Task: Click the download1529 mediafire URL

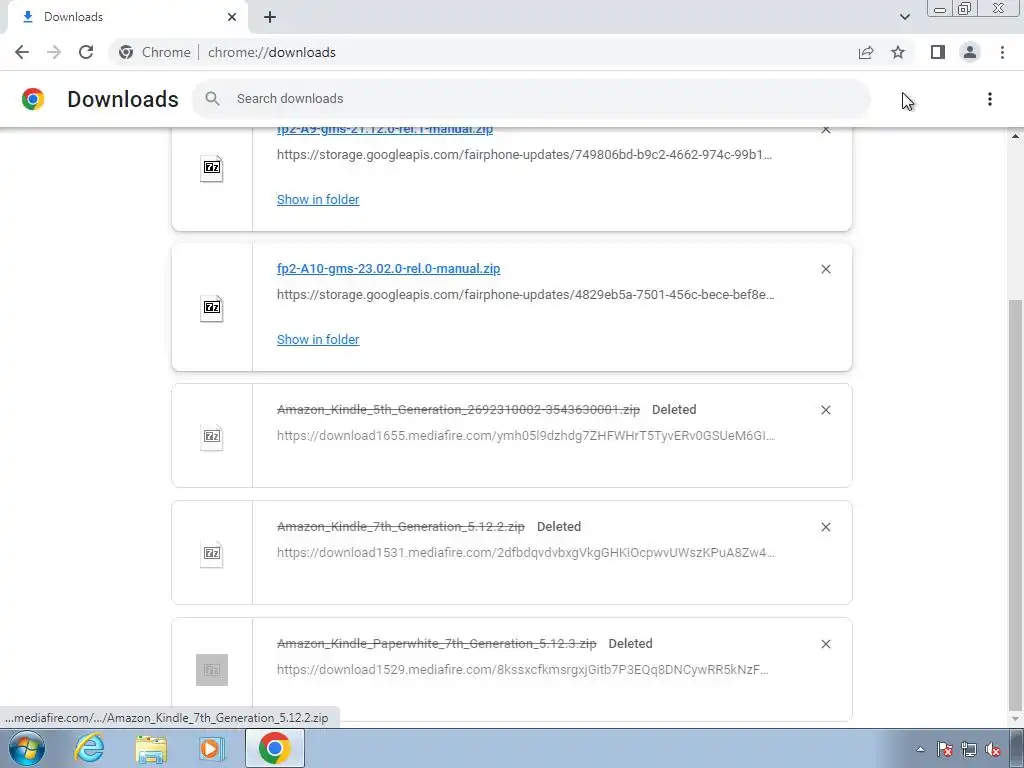Action: coord(522,669)
